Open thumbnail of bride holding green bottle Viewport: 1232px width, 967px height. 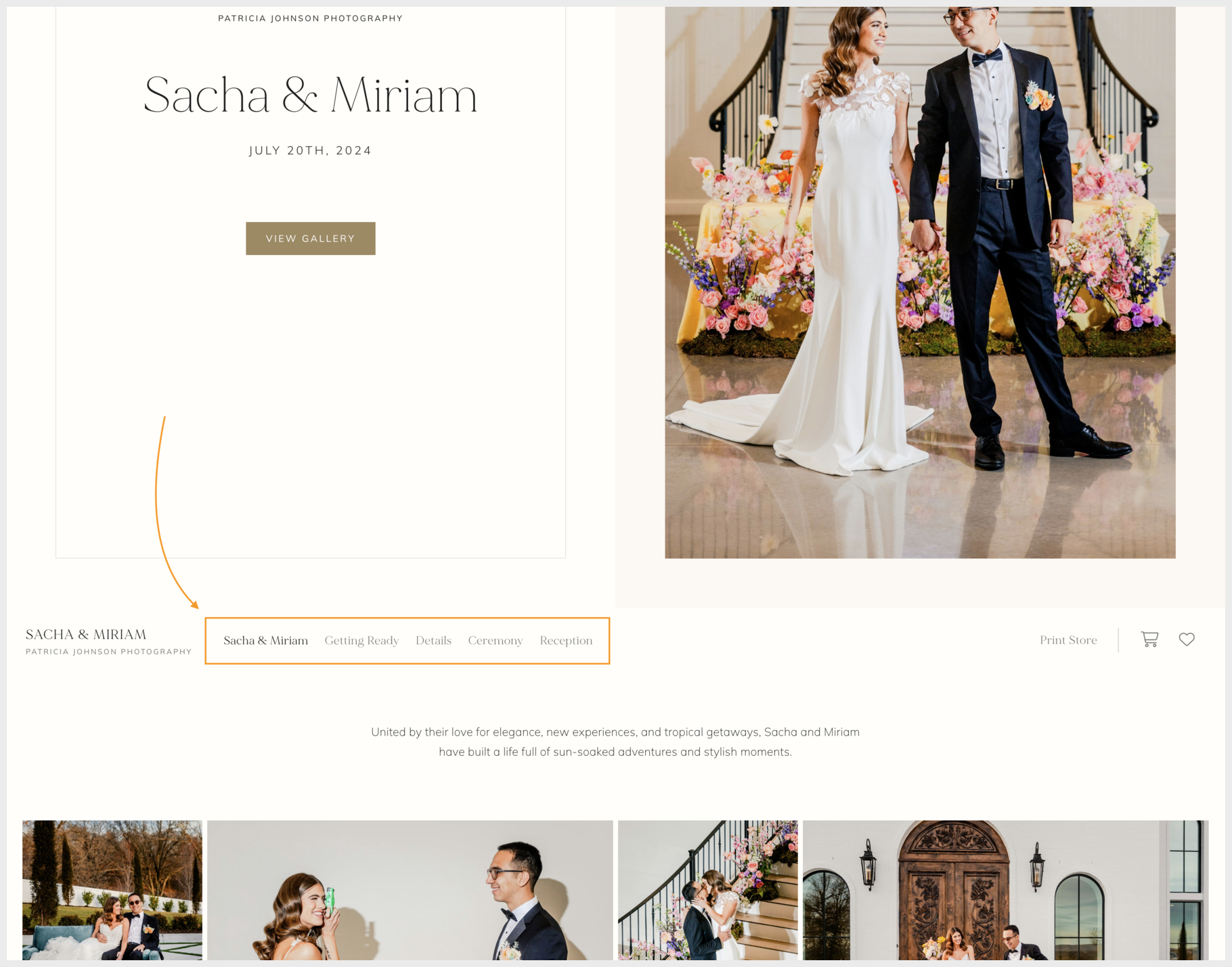410,890
